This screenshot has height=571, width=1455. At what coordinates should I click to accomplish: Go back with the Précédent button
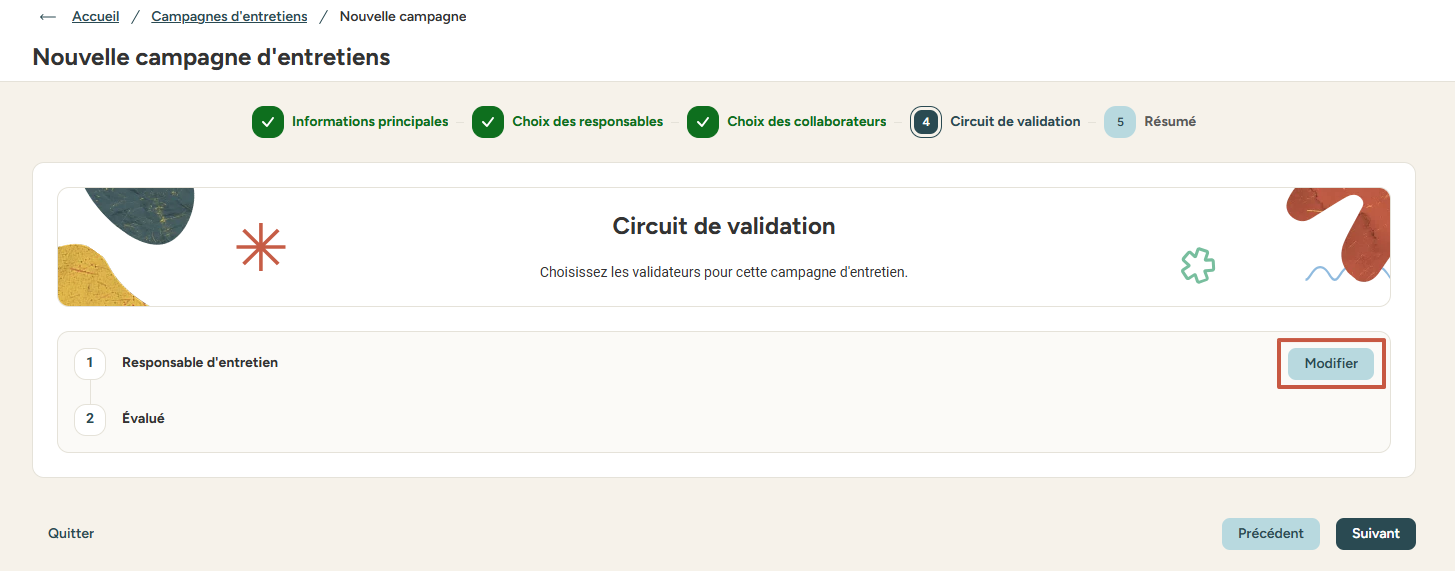(x=1271, y=534)
